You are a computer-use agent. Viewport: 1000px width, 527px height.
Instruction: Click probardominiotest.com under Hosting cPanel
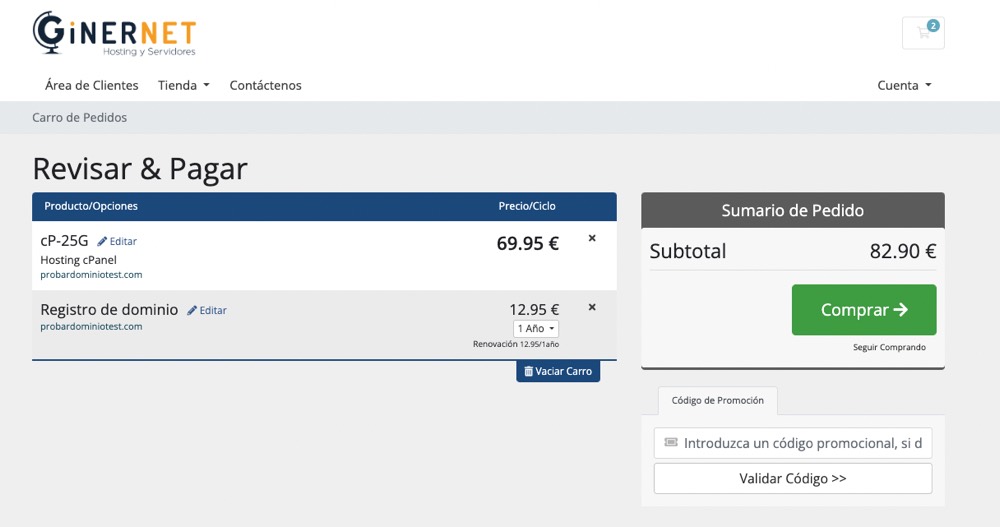pyautogui.click(x=91, y=274)
